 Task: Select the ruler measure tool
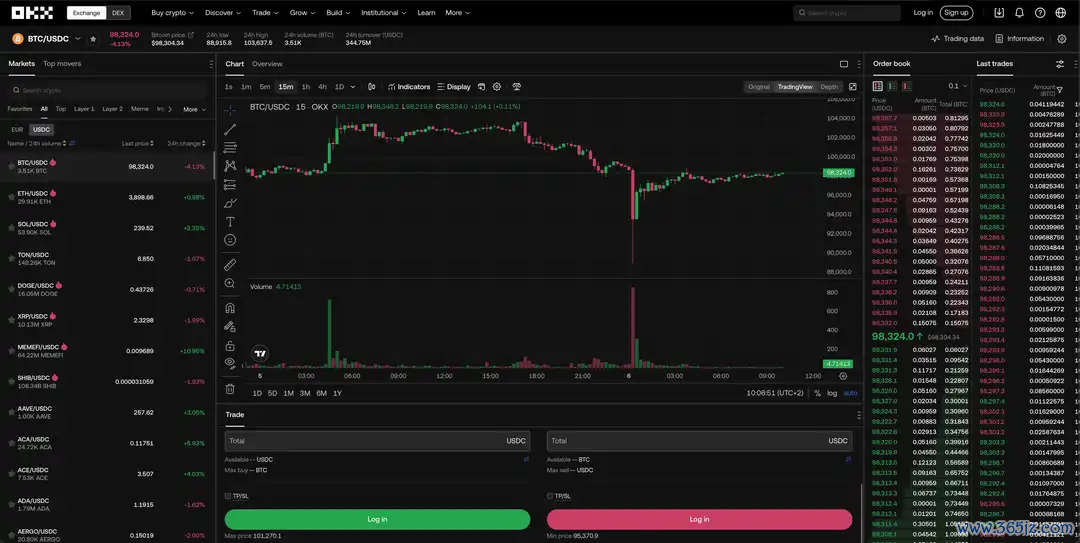[x=230, y=265]
